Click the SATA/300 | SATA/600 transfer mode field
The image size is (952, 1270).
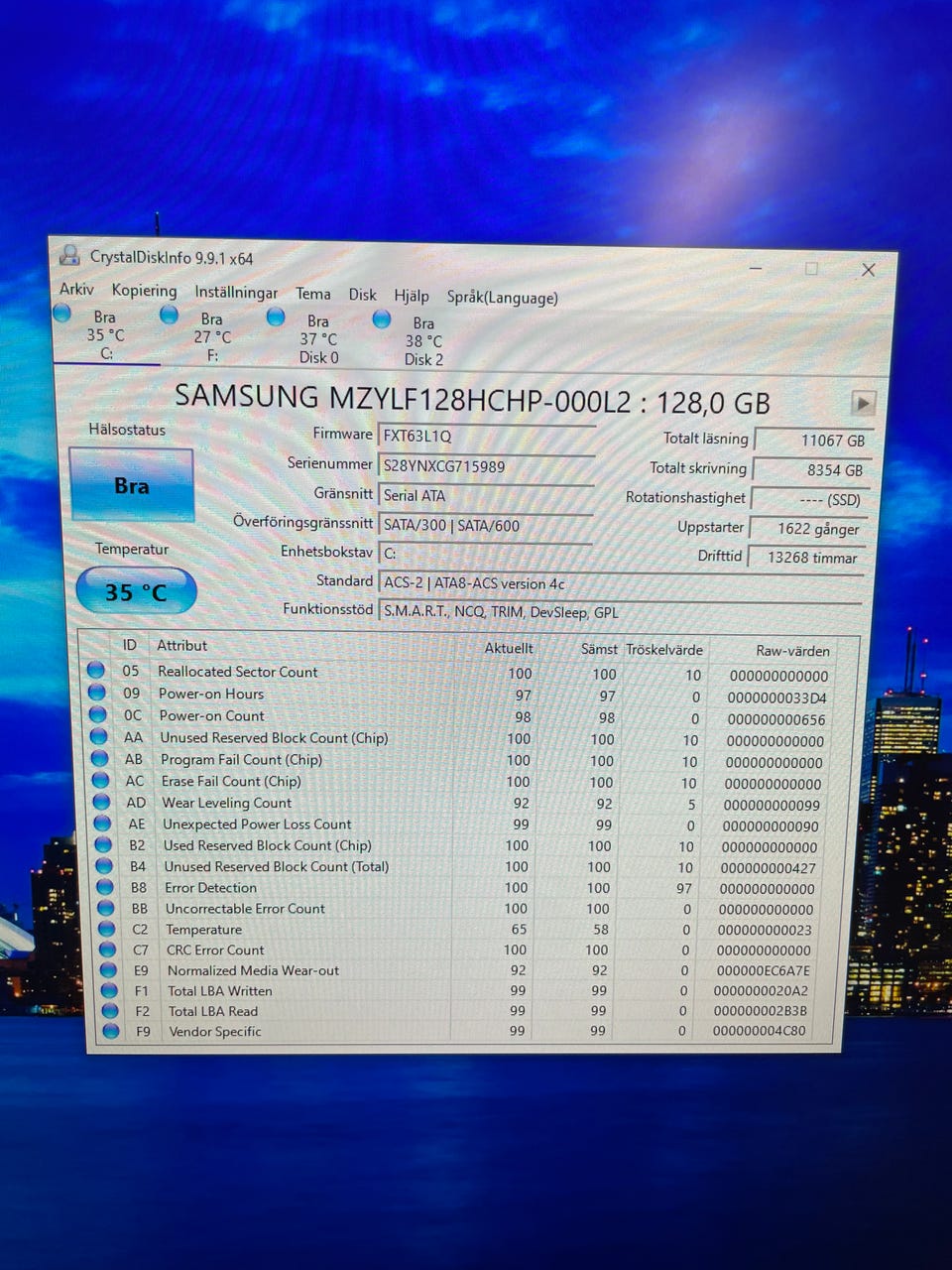[x=486, y=525]
